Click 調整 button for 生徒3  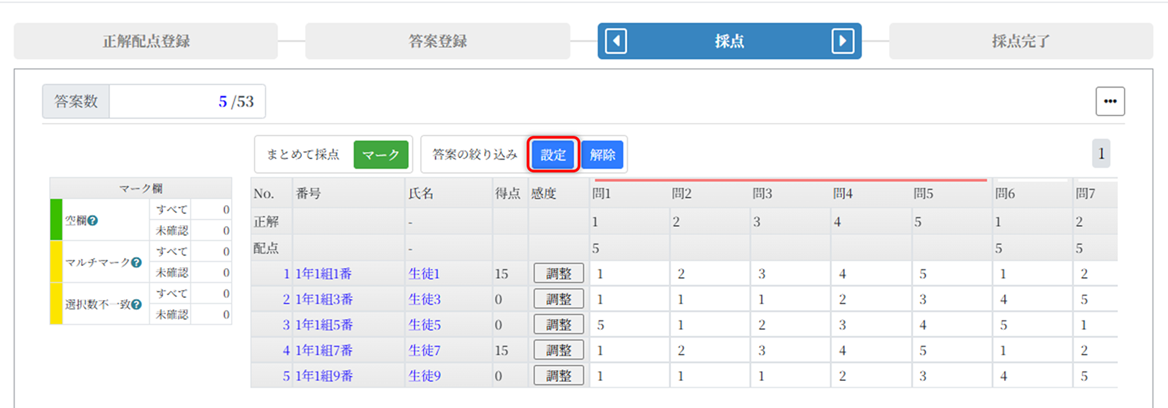559,299
